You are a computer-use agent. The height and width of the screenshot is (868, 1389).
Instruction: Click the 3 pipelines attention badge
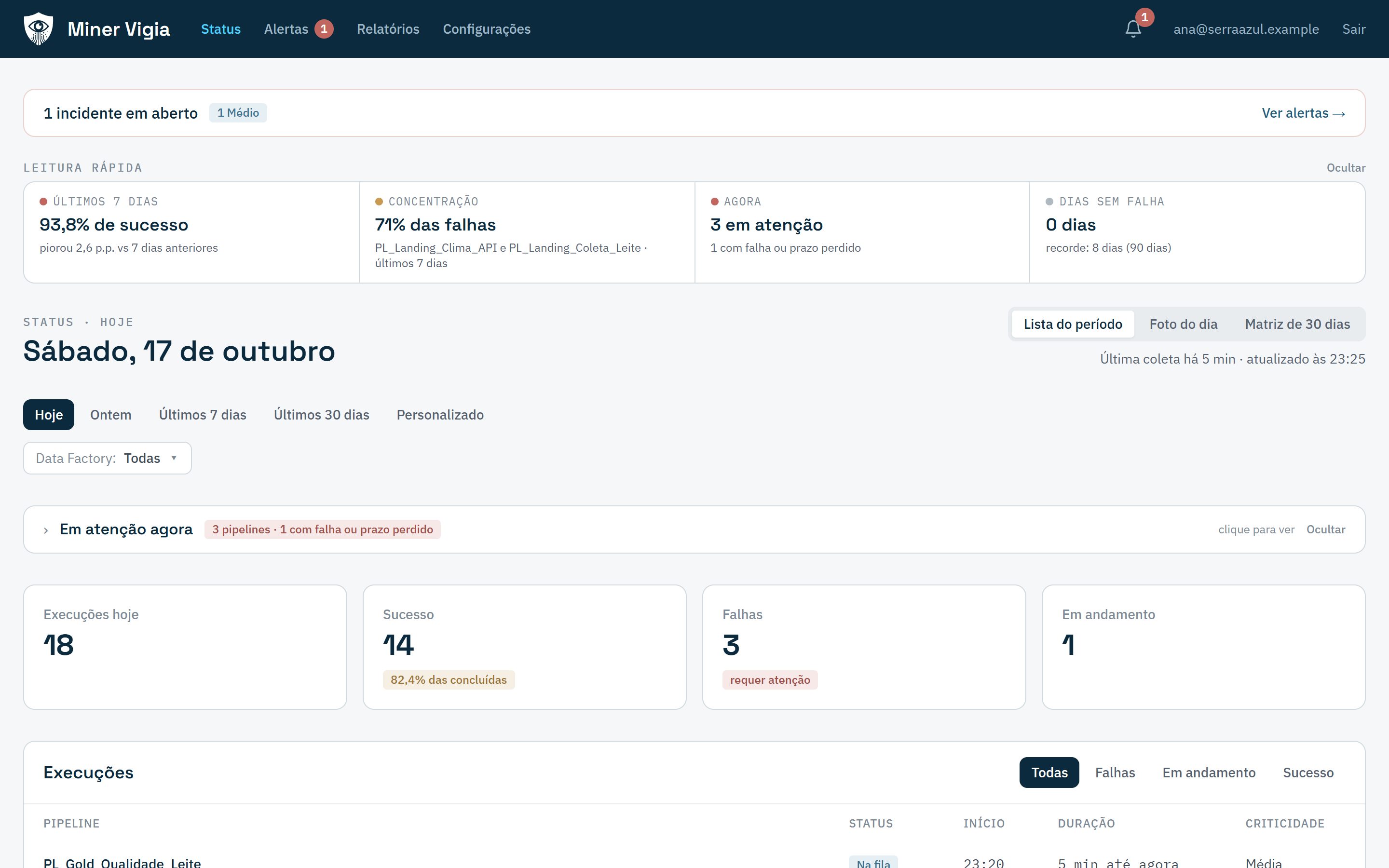point(323,529)
